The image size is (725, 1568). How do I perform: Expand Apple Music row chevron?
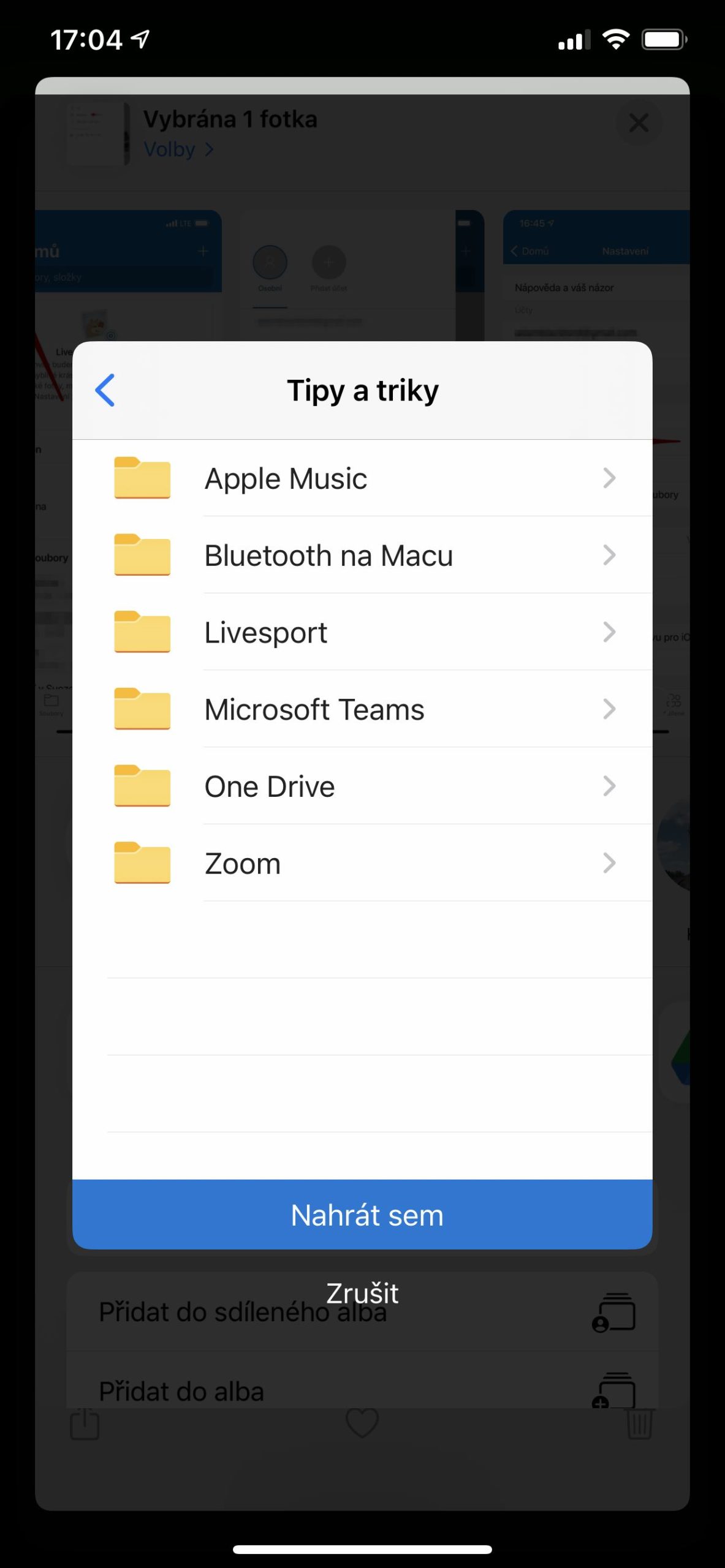[x=609, y=478]
